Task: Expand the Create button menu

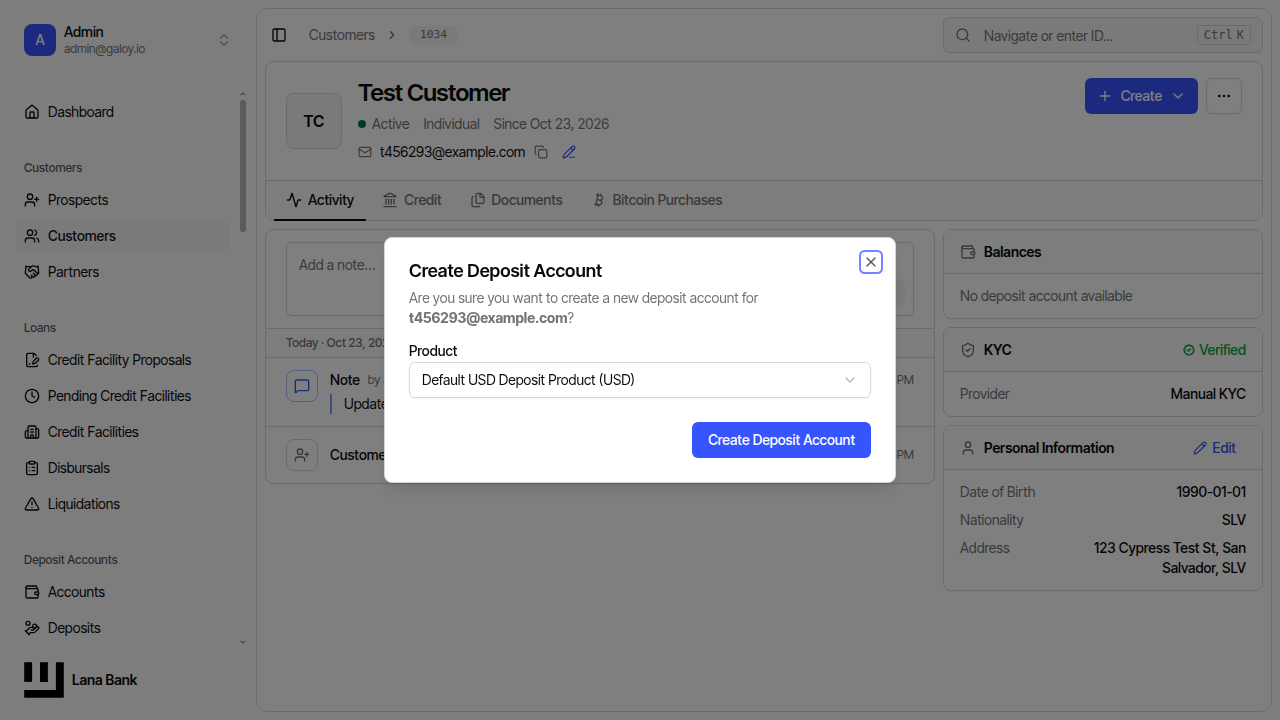Action: tap(1141, 96)
